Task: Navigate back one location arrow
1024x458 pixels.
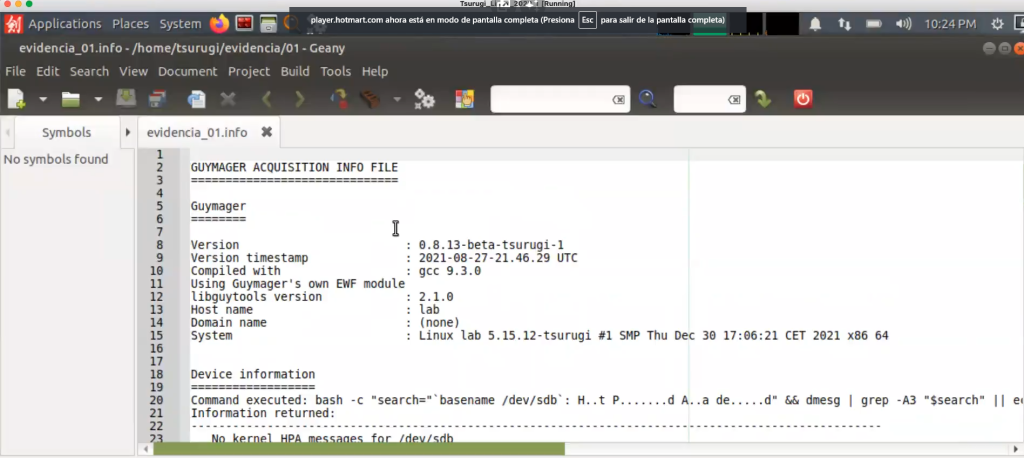Action: [266, 99]
